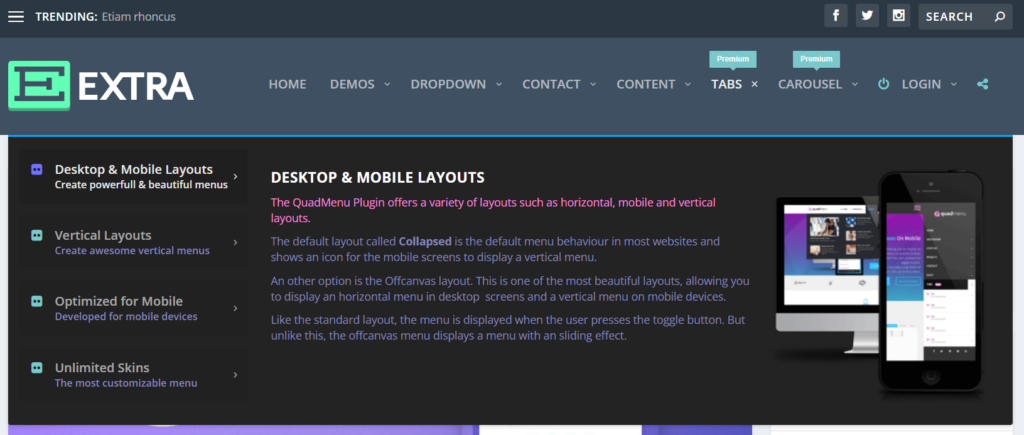1024x435 pixels.
Task: Click the Vertical Layouts tab icon
Action: click(37, 235)
